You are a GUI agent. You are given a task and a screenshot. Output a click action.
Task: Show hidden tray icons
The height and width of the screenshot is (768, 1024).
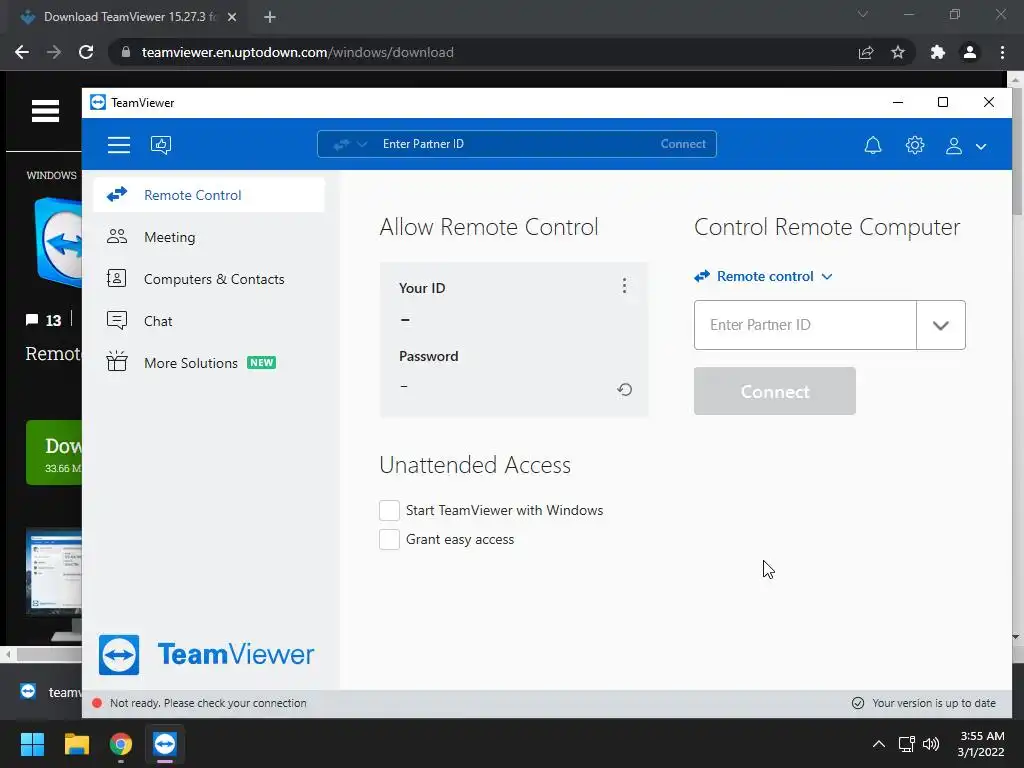(879, 744)
